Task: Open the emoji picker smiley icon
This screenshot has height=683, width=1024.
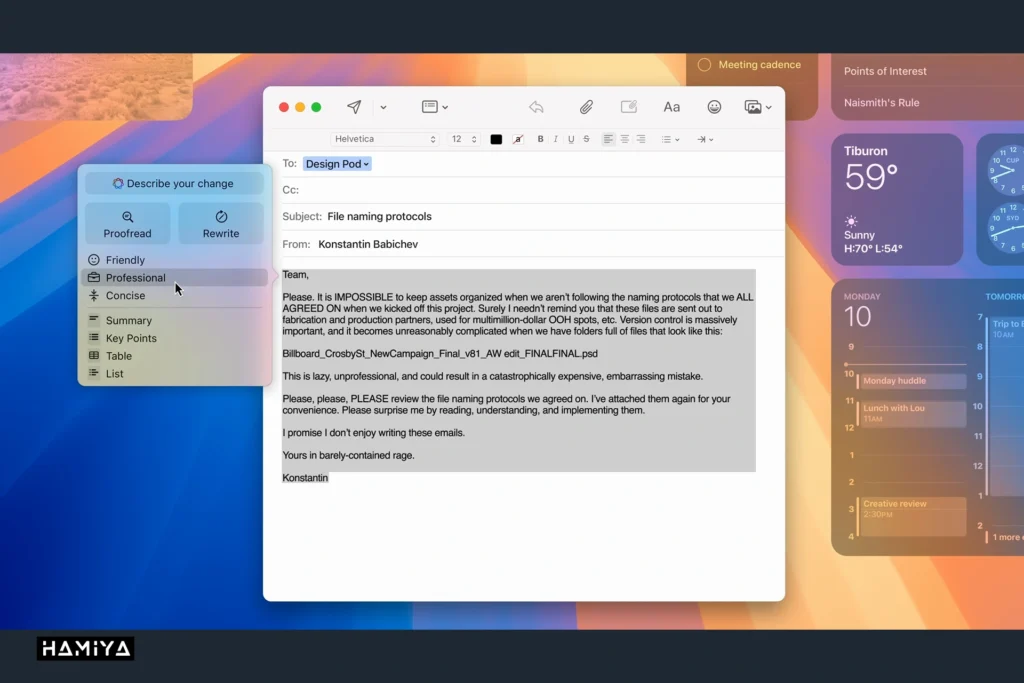Action: coord(714,107)
